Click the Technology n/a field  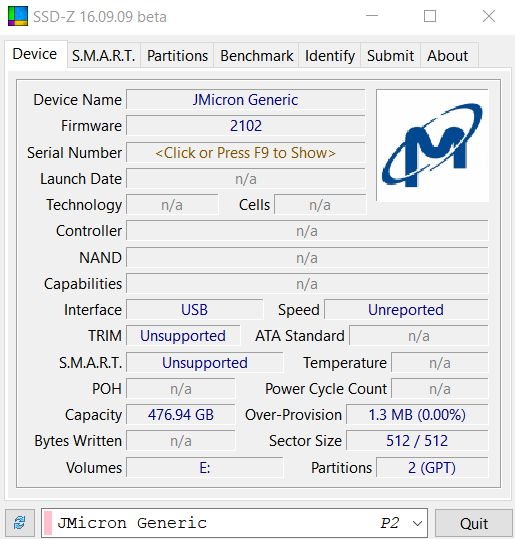click(172, 205)
